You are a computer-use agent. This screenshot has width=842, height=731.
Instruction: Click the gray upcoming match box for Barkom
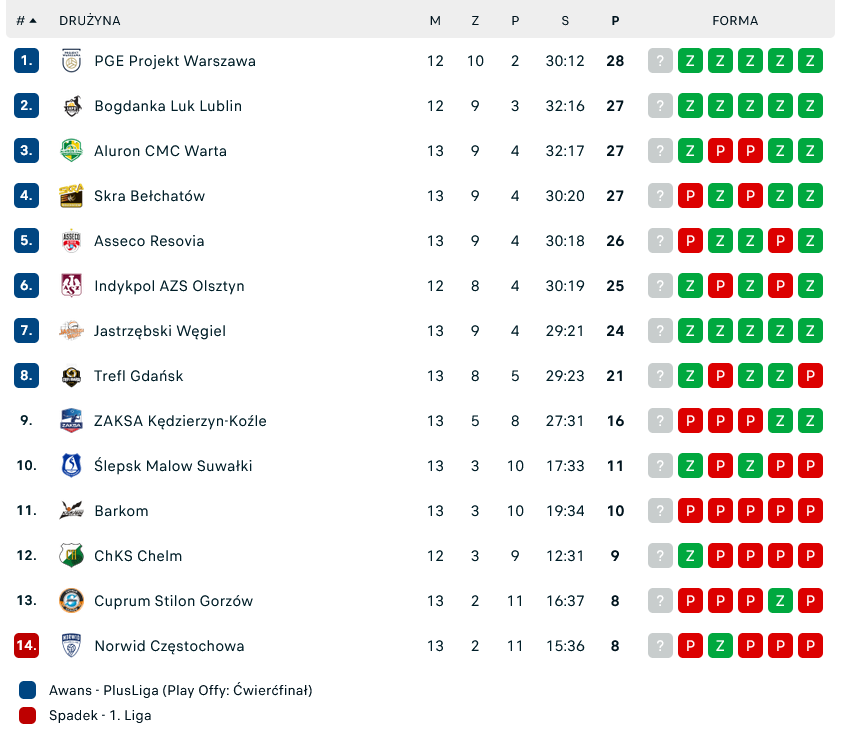coord(660,511)
